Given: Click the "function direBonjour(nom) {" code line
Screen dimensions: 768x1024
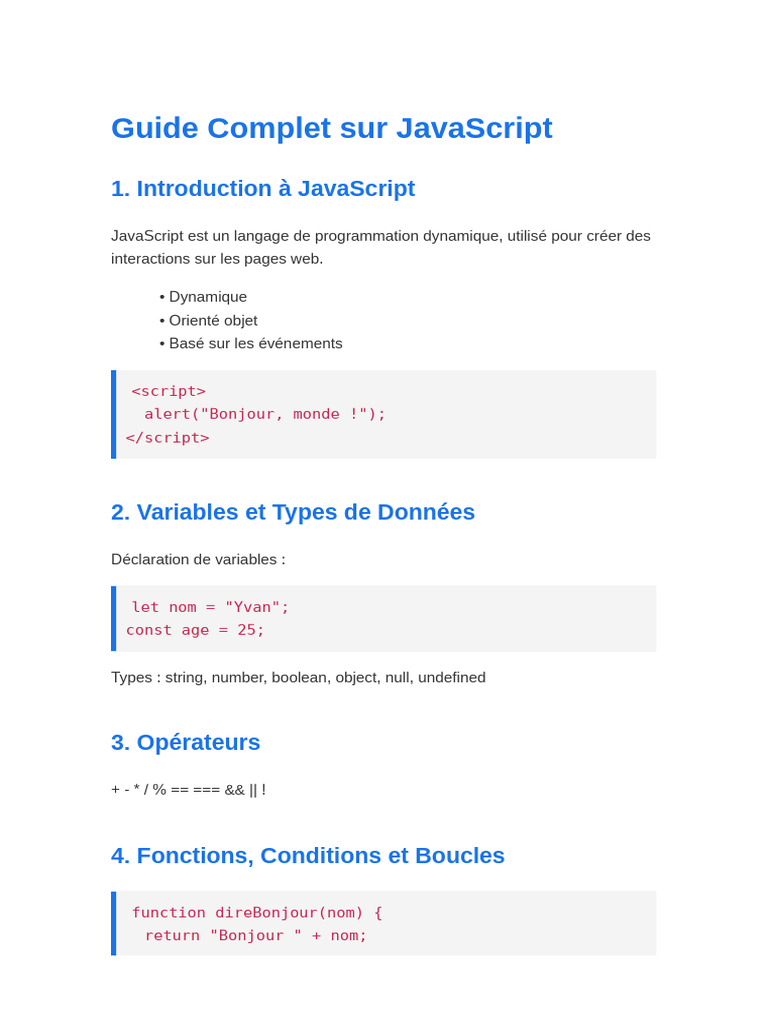Looking at the screenshot, I should click(x=257, y=912).
